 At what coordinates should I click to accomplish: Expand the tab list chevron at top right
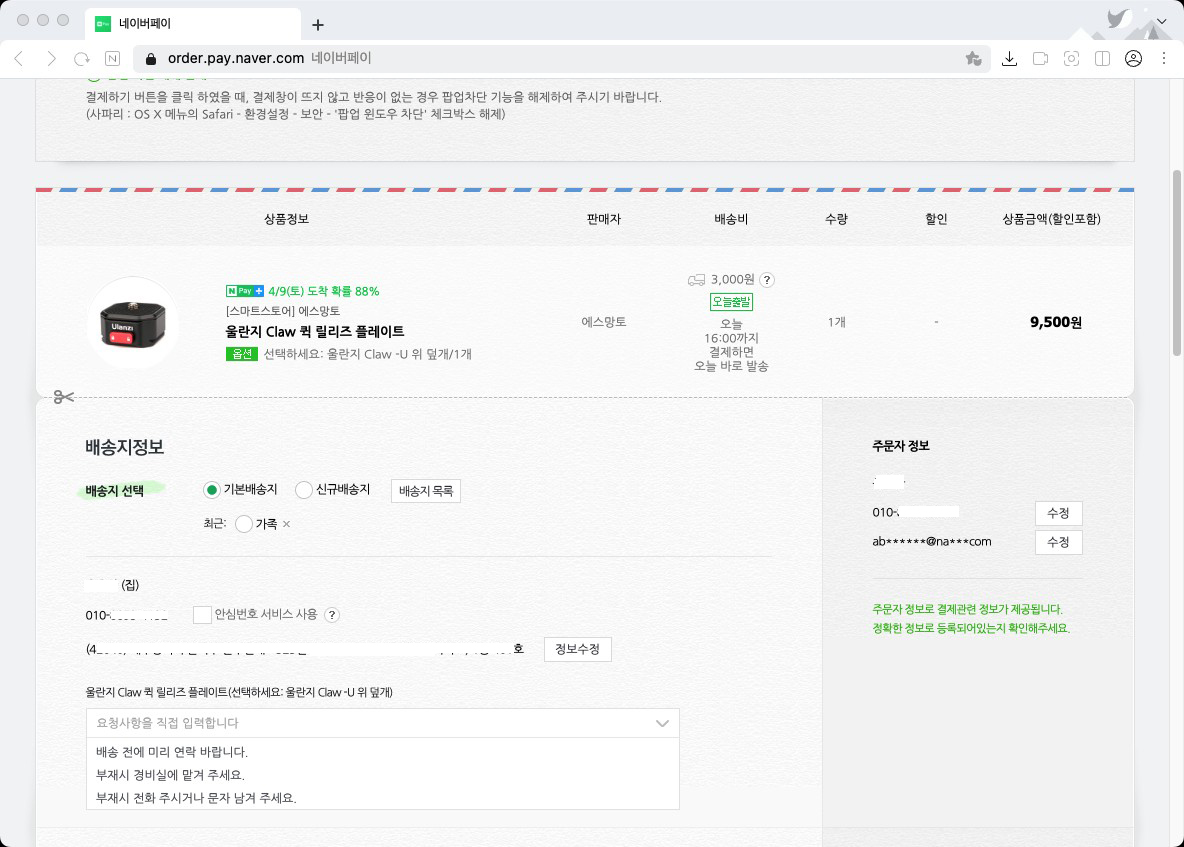(1161, 21)
